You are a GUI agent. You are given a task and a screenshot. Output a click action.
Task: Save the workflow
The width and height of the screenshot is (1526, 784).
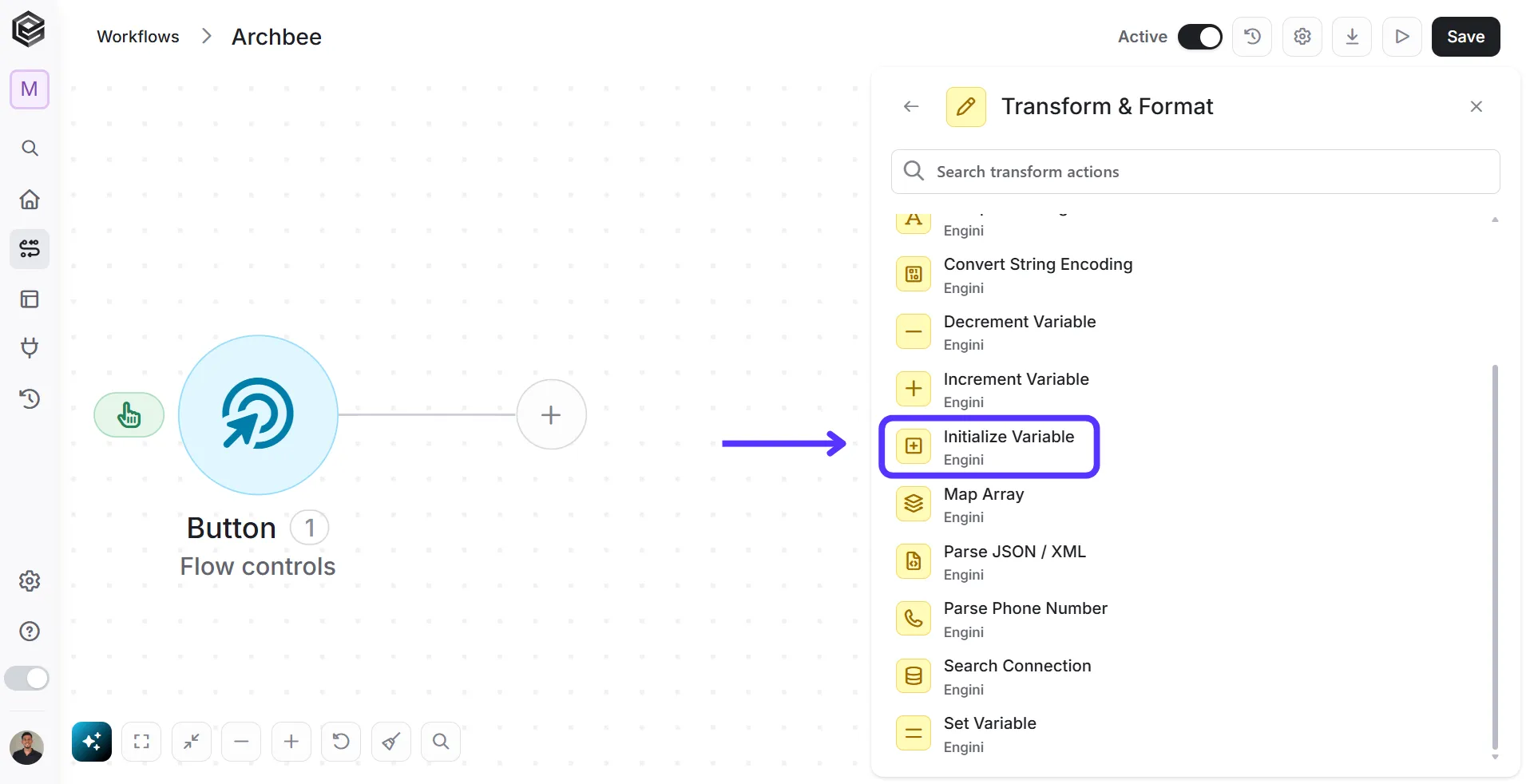pos(1465,37)
